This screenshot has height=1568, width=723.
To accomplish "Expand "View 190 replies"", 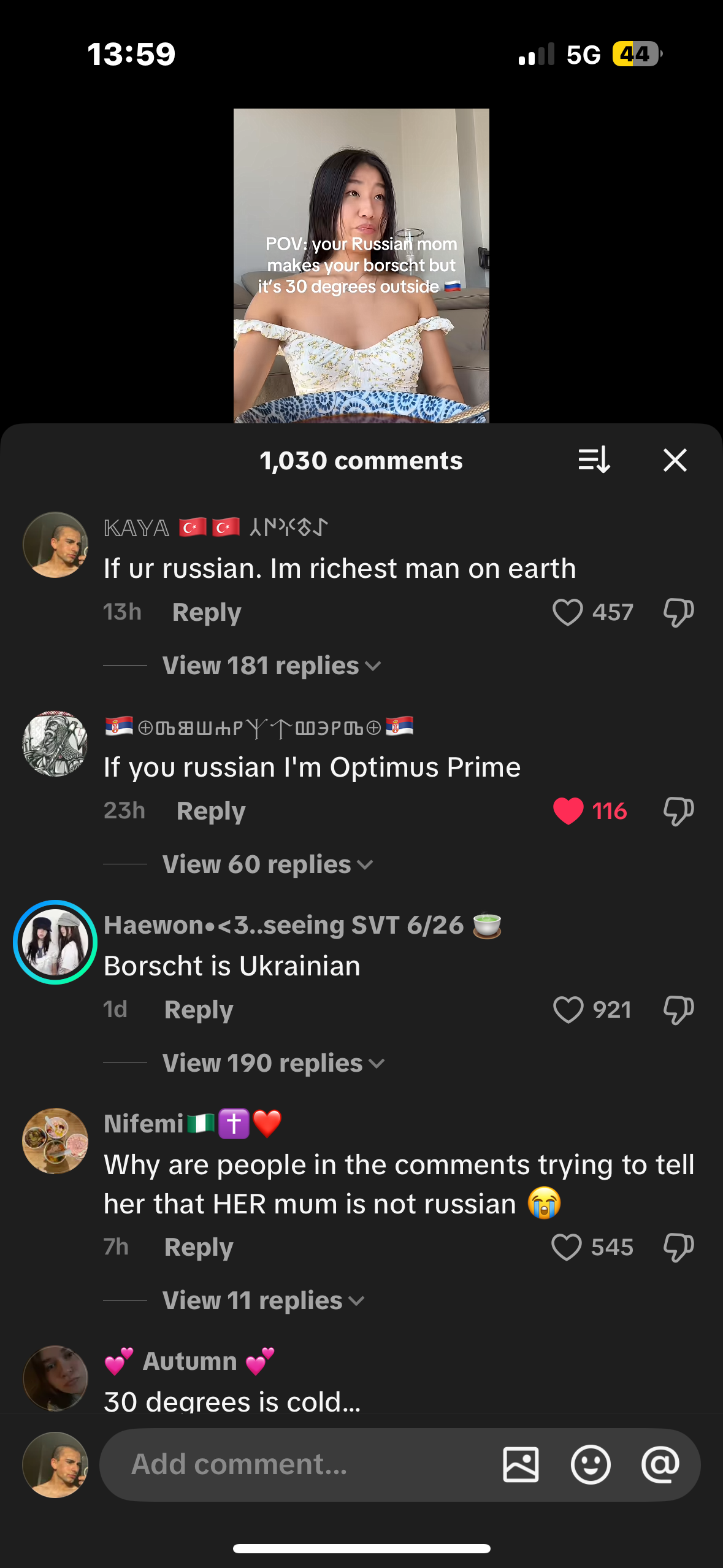I will tap(273, 1063).
